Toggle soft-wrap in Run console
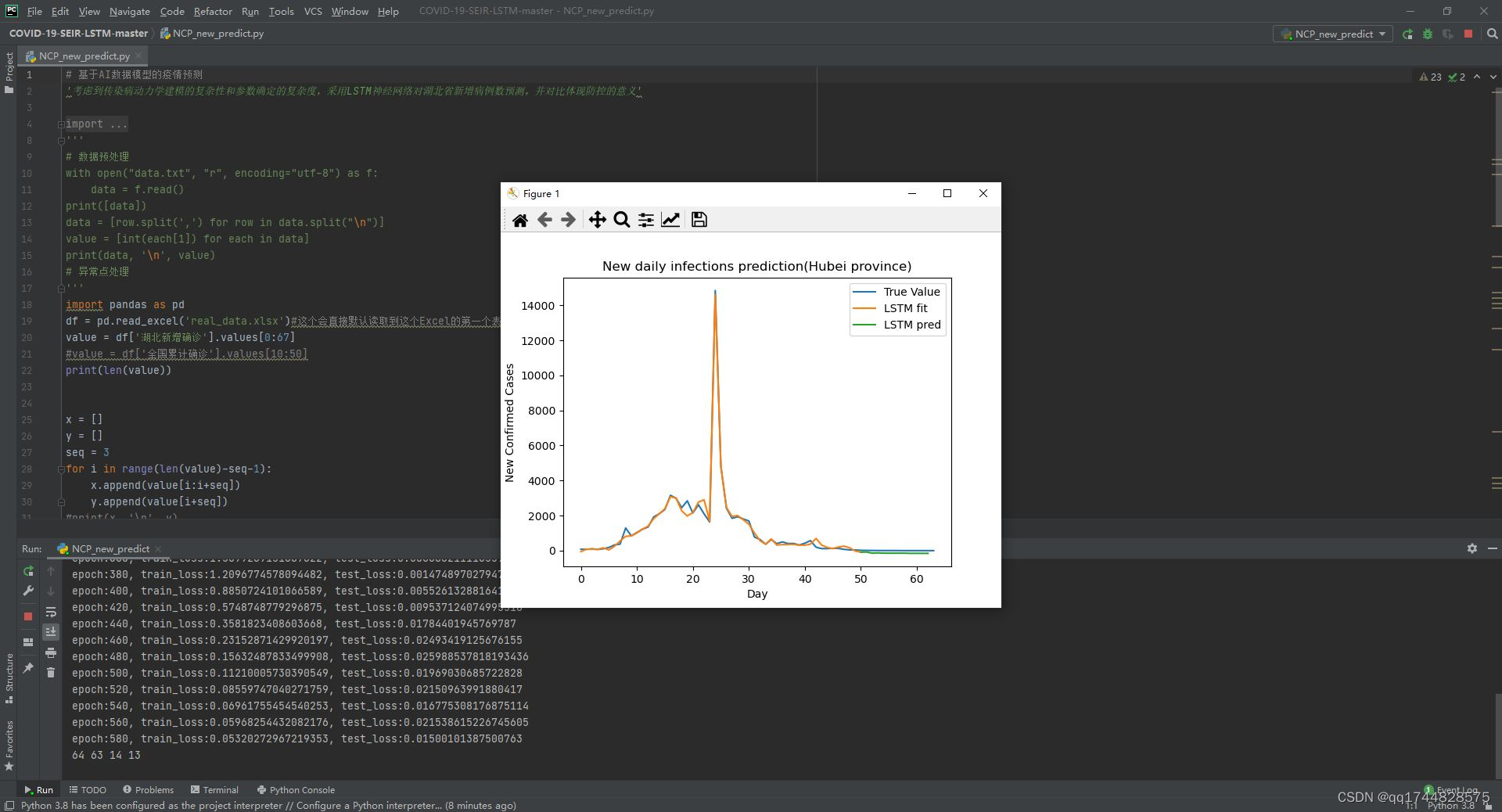This screenshot has width=1502, height=812. 51,612
